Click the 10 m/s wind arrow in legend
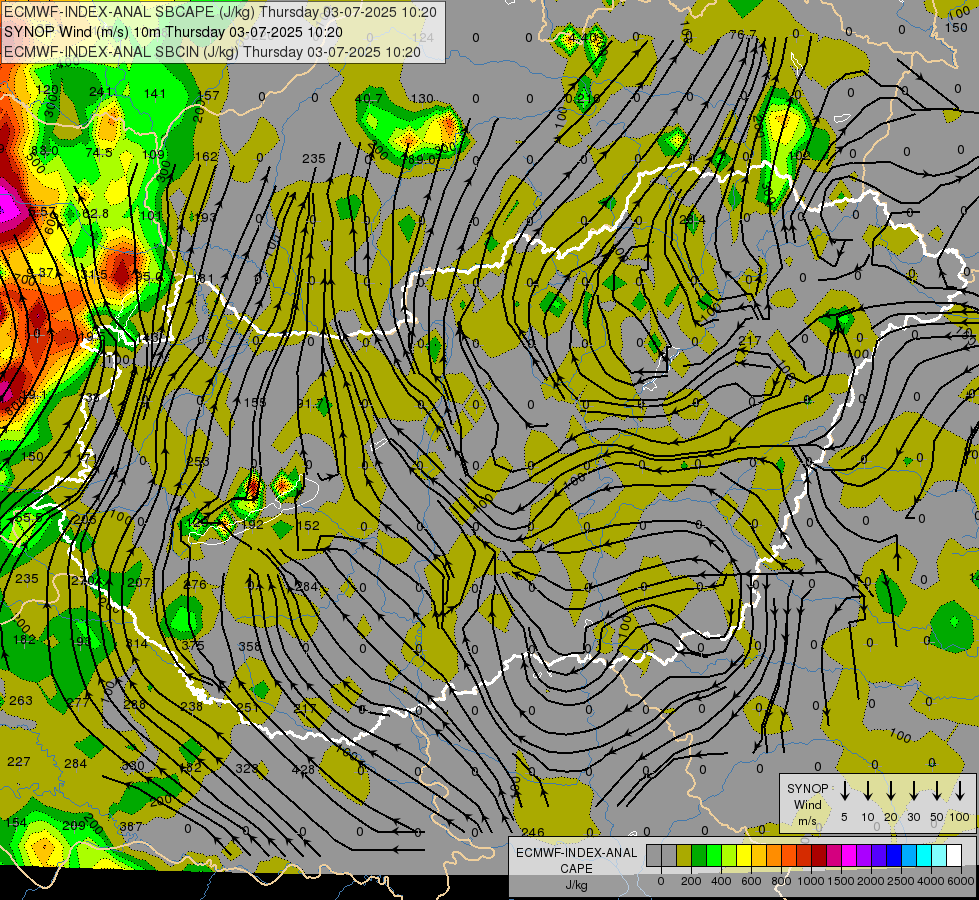This screenshot has height=900, width=979. click(867, 791)
